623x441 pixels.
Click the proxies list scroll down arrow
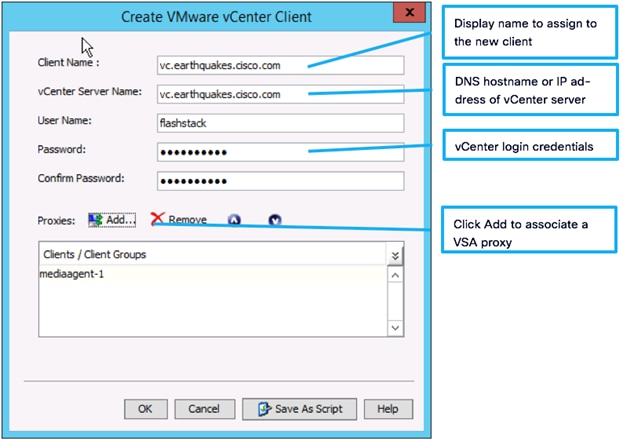tap(395, 328)
